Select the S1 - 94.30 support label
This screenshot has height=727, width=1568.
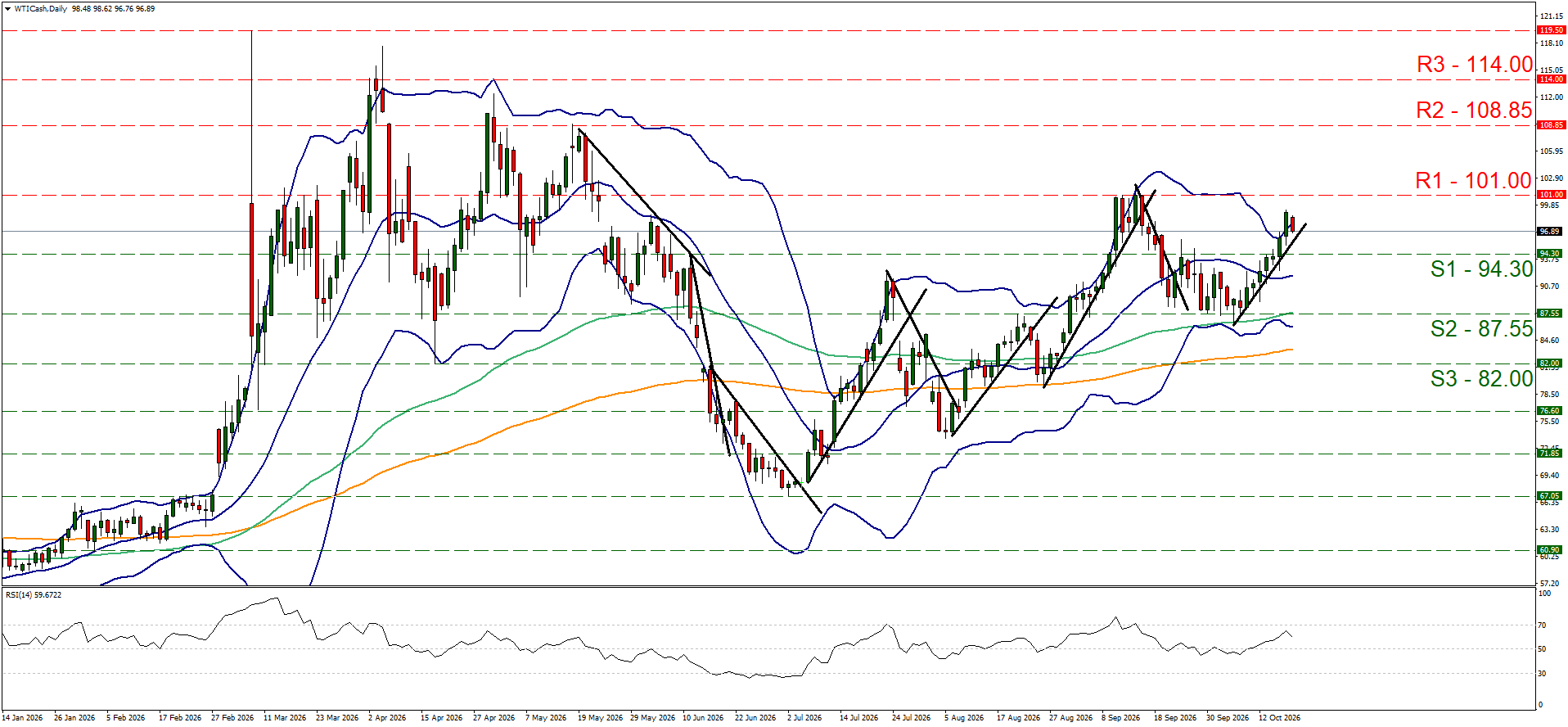coord(1481,269)
